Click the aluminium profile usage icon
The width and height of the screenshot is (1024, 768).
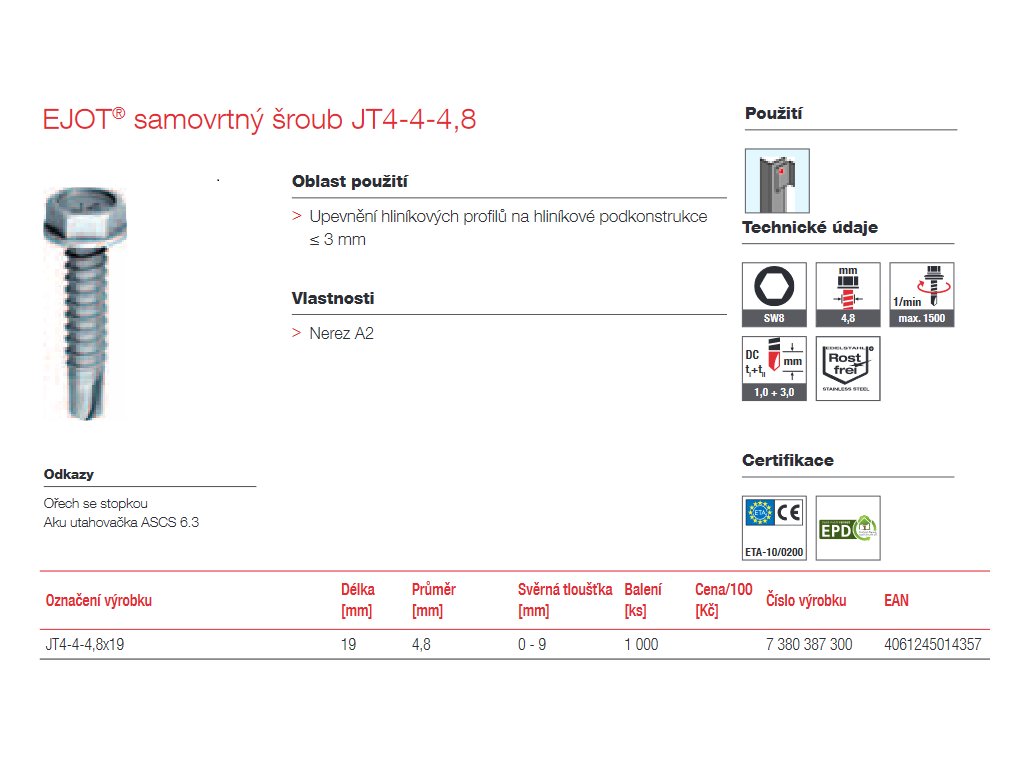click(x=777, y=181)
